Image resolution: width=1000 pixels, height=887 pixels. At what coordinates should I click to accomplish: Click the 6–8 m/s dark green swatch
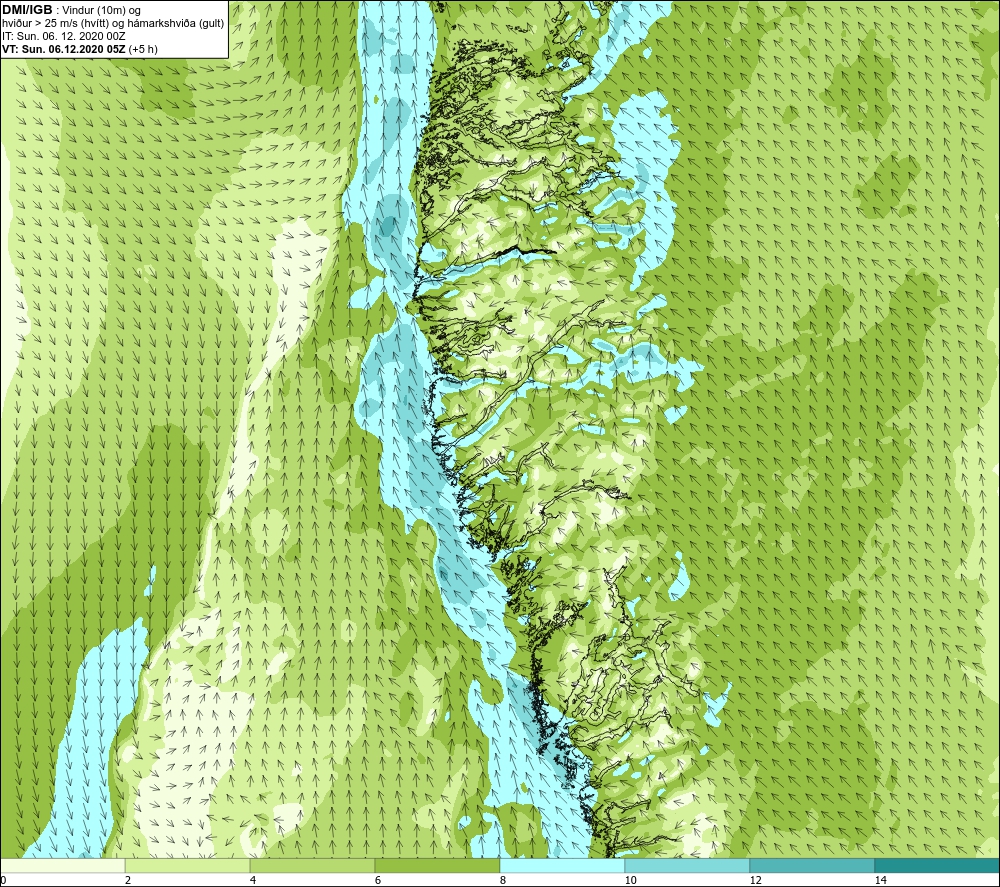tap(438, 865)
